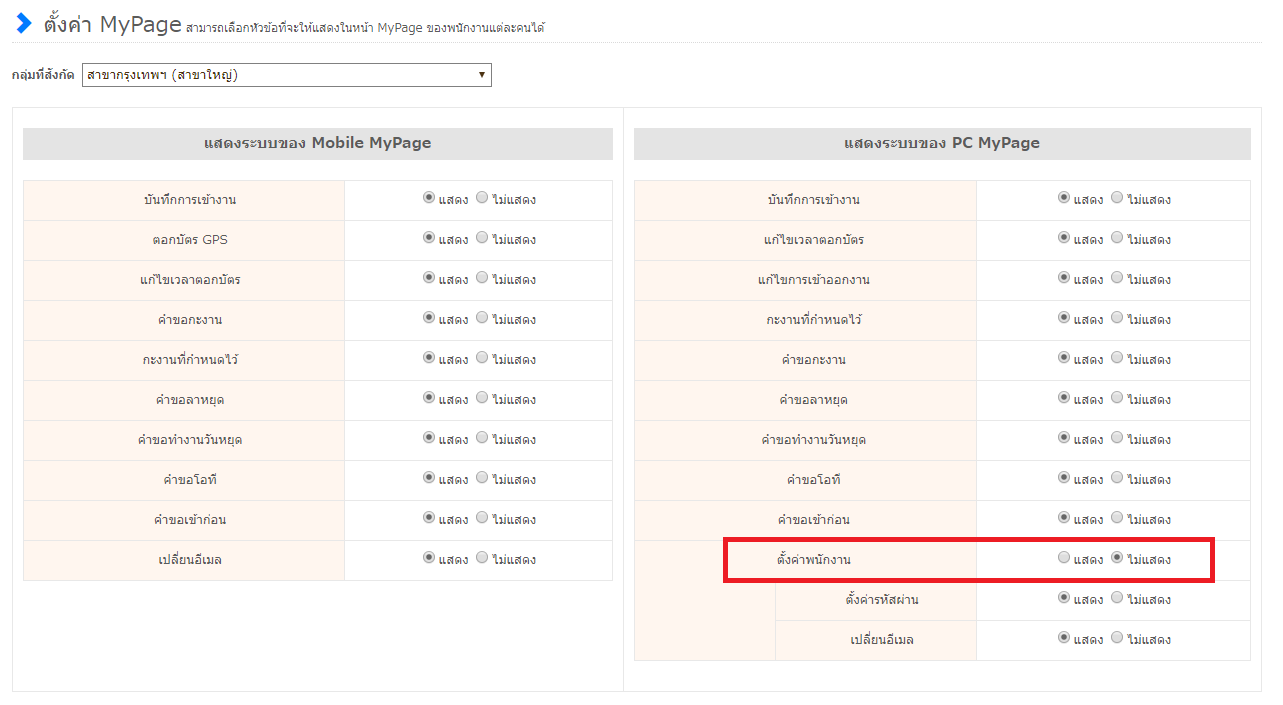Hide เปลี่ยนอีเมล in Mobile MyPage

(x=482, y=558)
